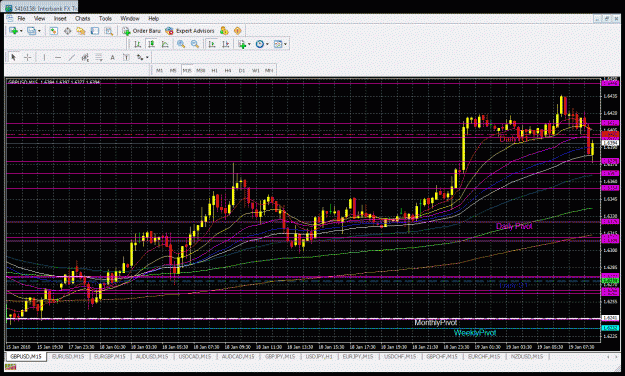The image size is (625, 376).
Task: Open the Indicators list icon
Action: tap(242, 44)
